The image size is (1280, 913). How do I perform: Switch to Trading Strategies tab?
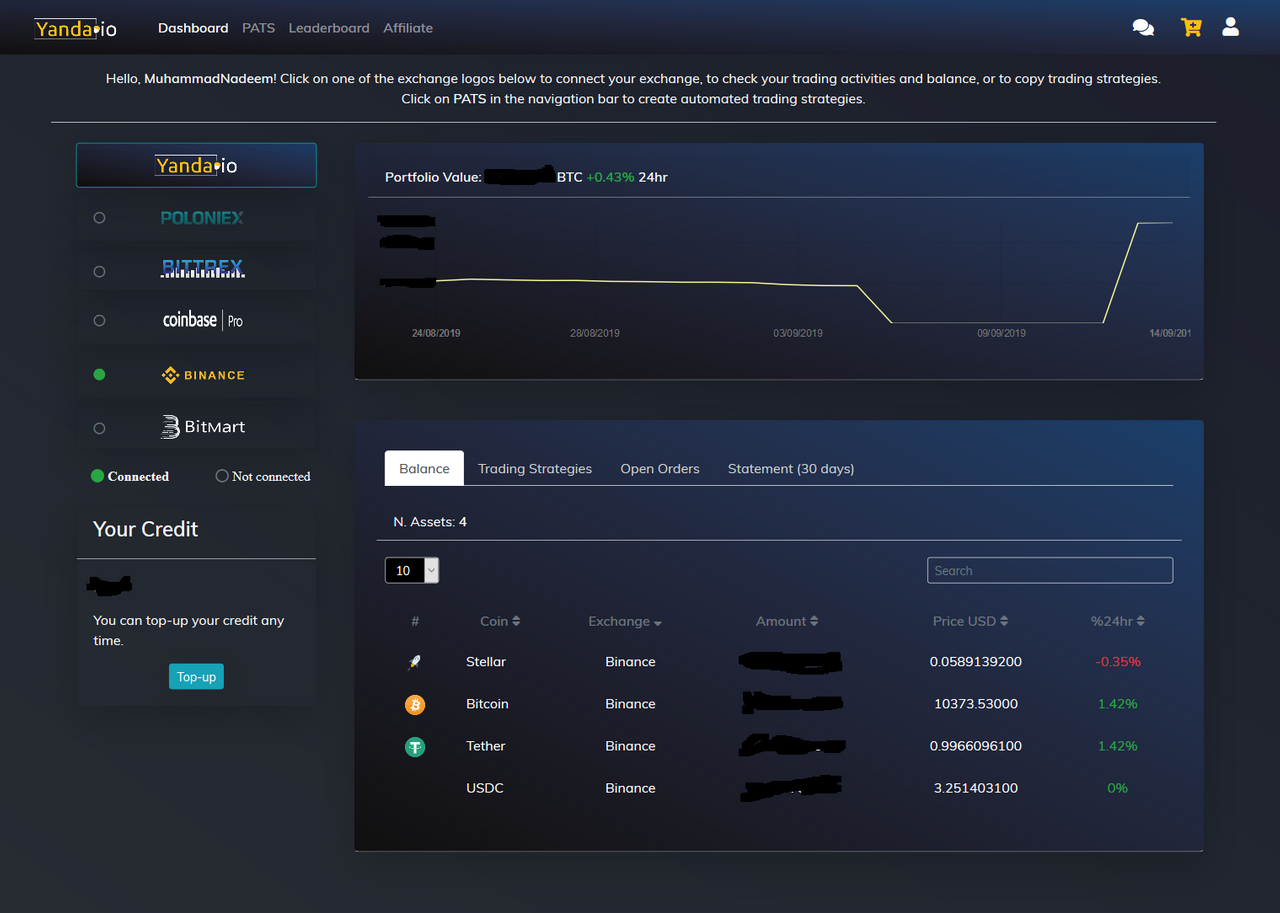click(x=535, y=468)
